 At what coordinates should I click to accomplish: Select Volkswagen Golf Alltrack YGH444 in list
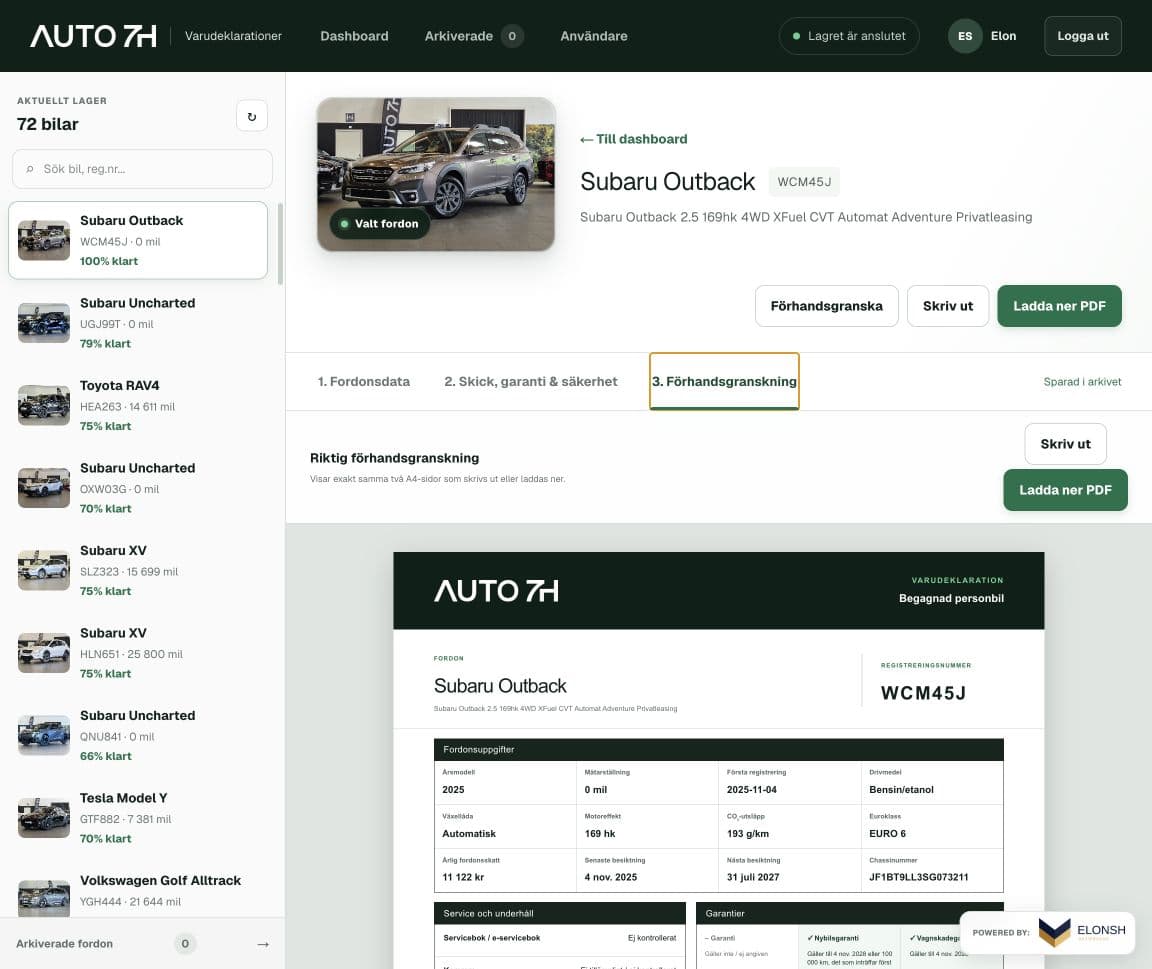pyautogui.click(x=138, y=891)
